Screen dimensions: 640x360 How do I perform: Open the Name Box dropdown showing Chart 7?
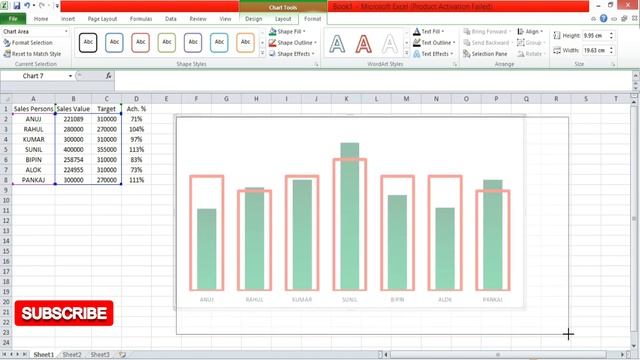coord(70,76)
